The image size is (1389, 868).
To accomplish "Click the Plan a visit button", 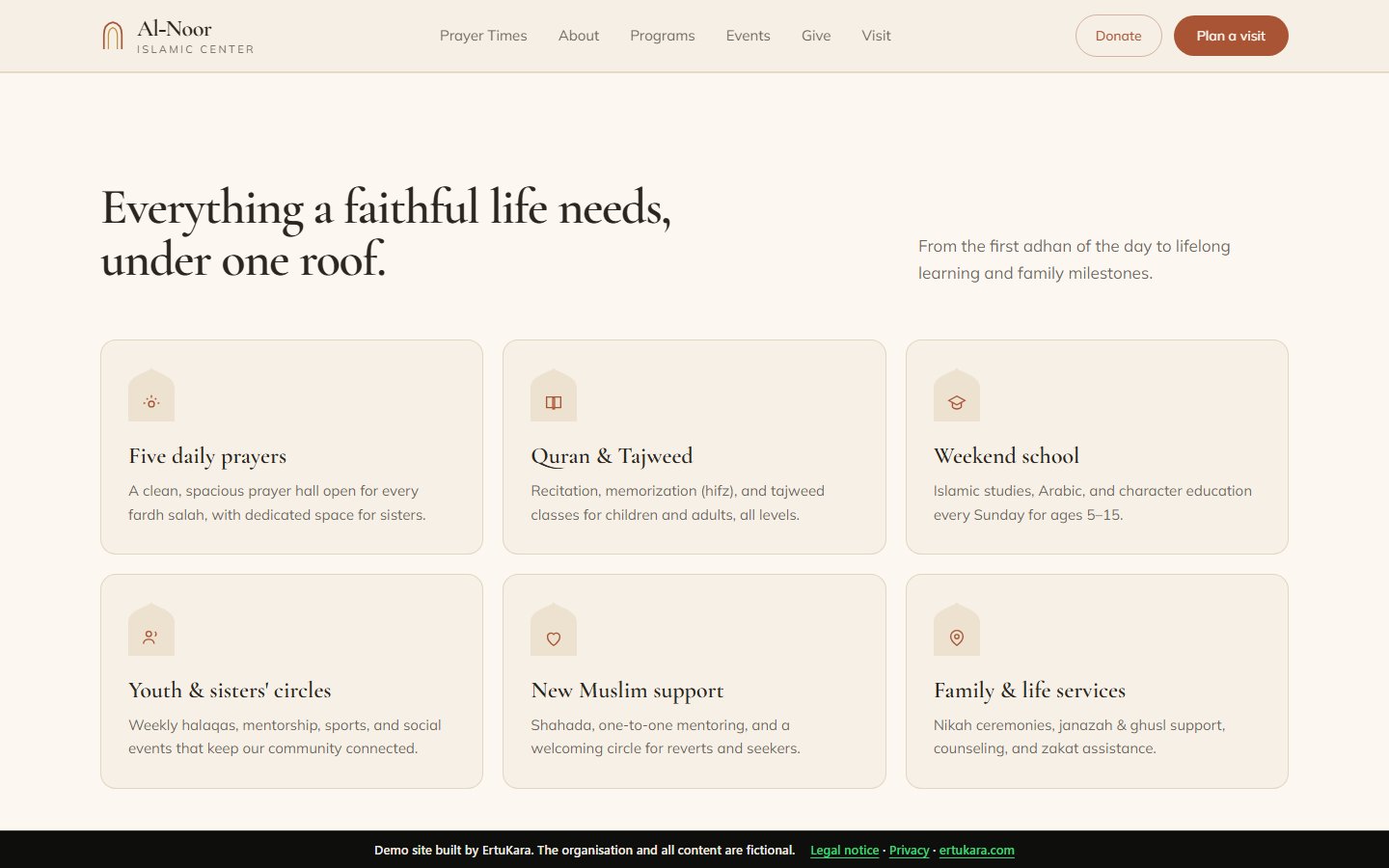I will tap(1231, 36).
